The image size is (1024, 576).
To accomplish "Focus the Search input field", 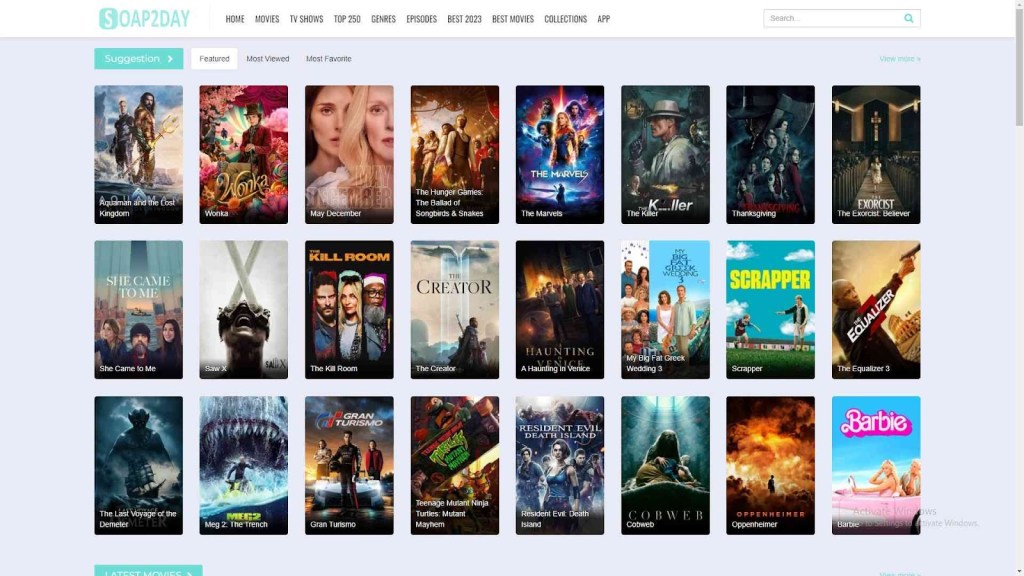I will coord(832,18).
